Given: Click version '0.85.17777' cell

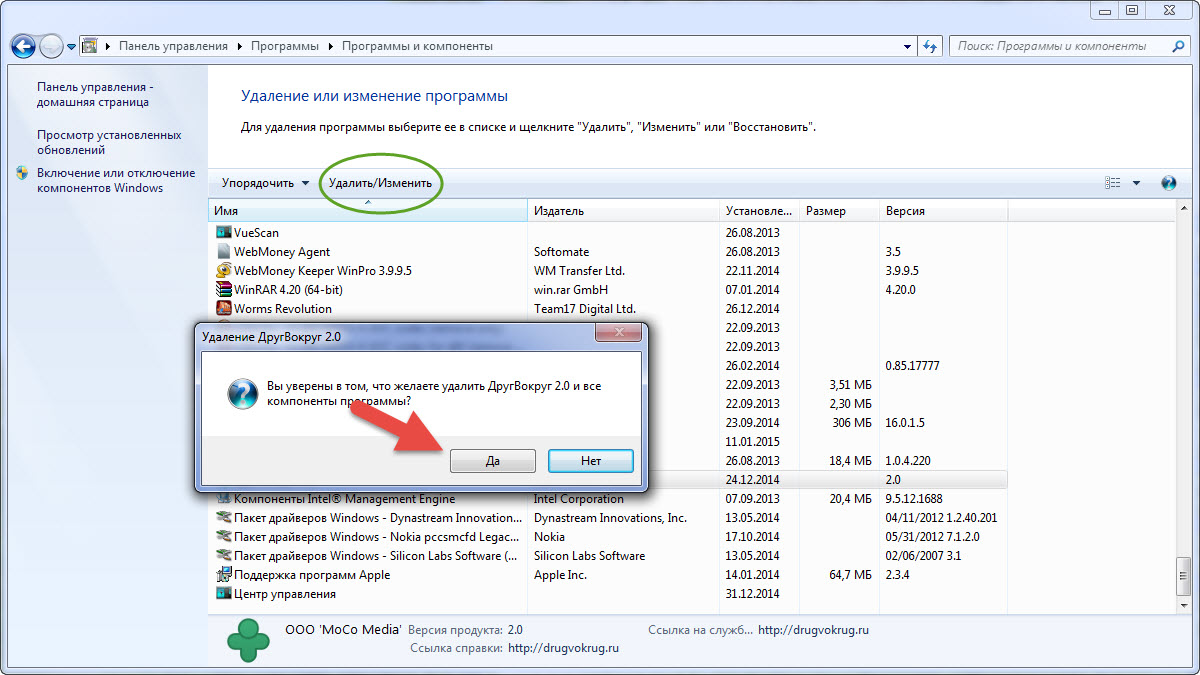Looking at the screenshot, I should click(x=913, y=366).
